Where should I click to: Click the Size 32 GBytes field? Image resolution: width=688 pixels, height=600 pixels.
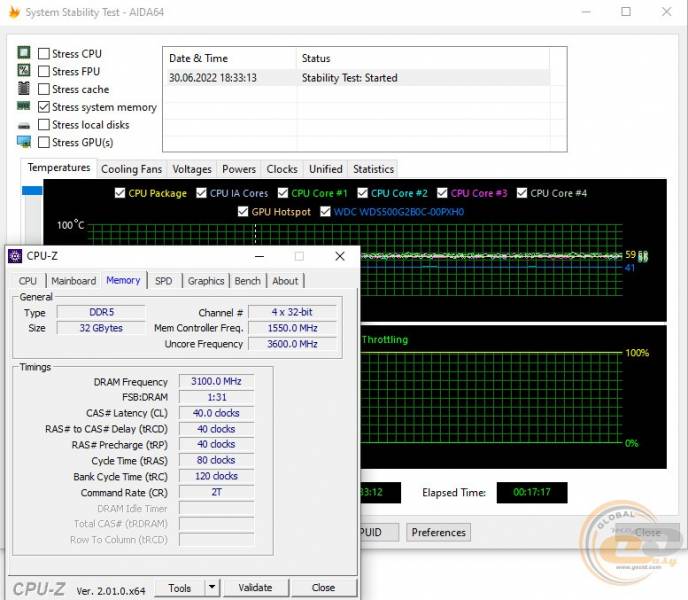[101, 328]
